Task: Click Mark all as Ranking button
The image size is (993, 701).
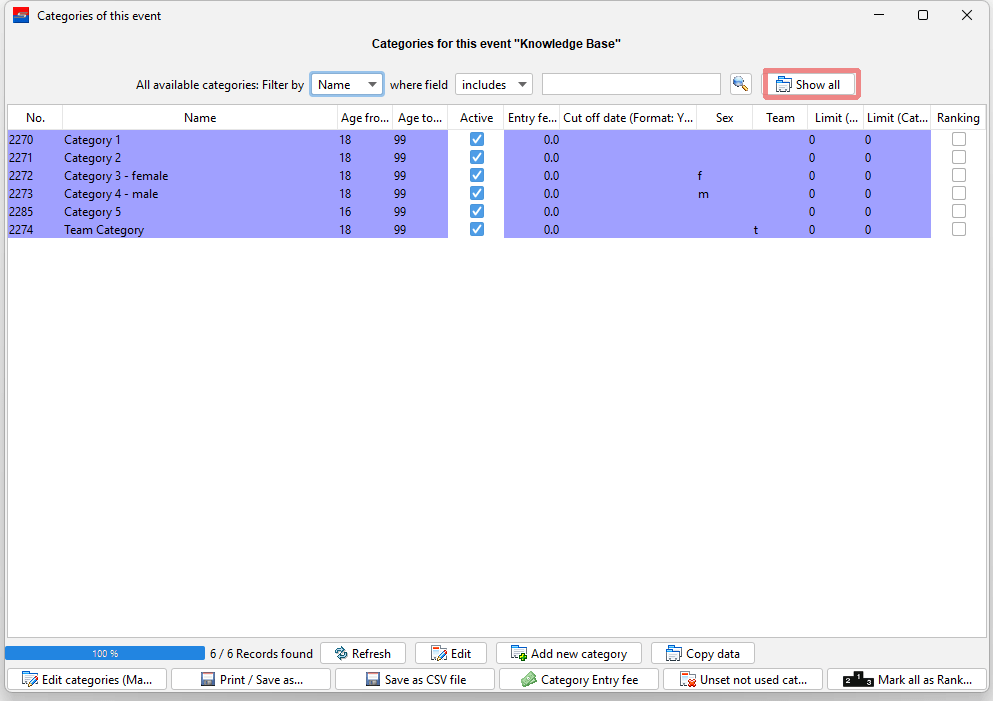Action: 907,679
